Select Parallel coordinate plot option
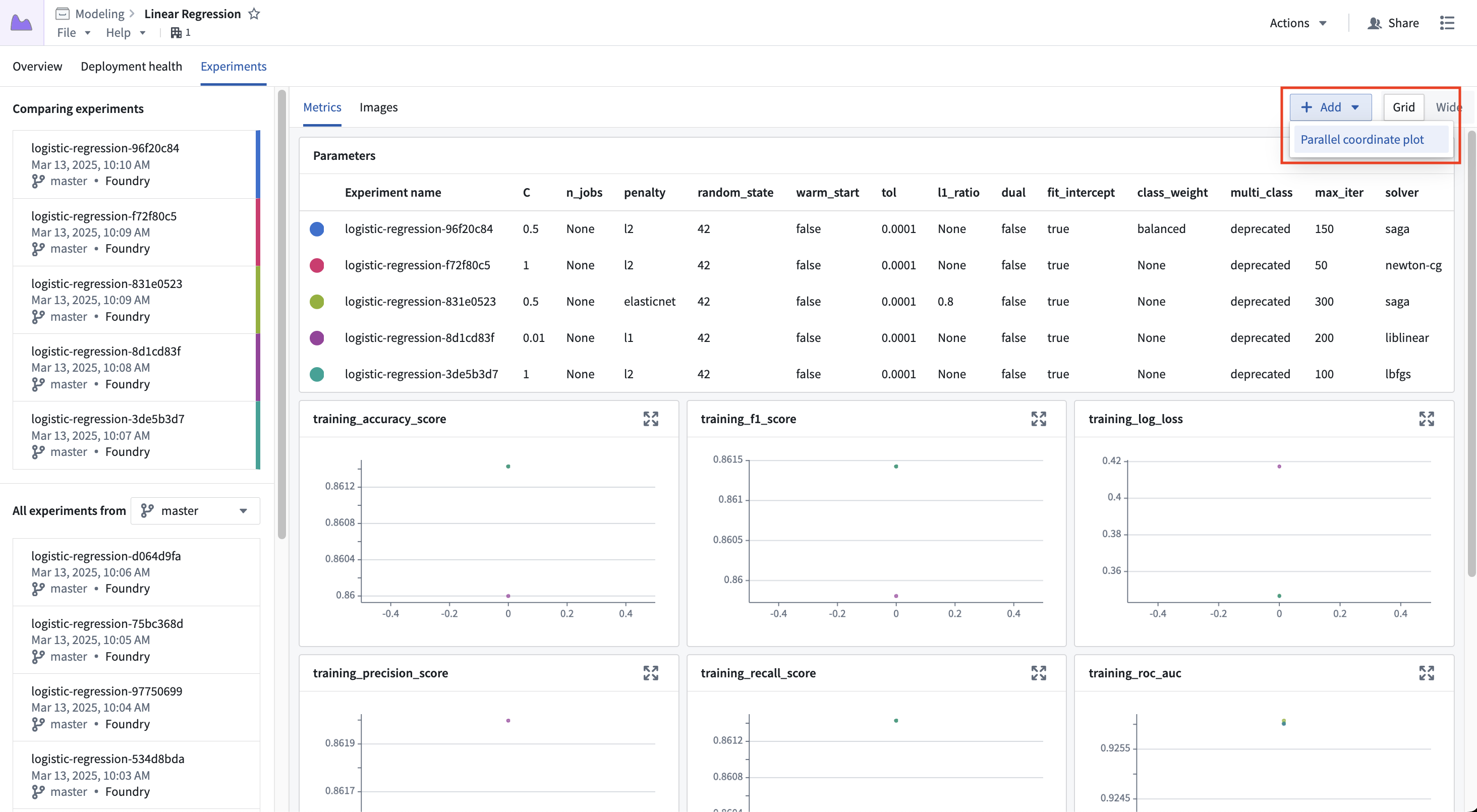Viewport: 1477px width, 812px height. pos(1371,139)
